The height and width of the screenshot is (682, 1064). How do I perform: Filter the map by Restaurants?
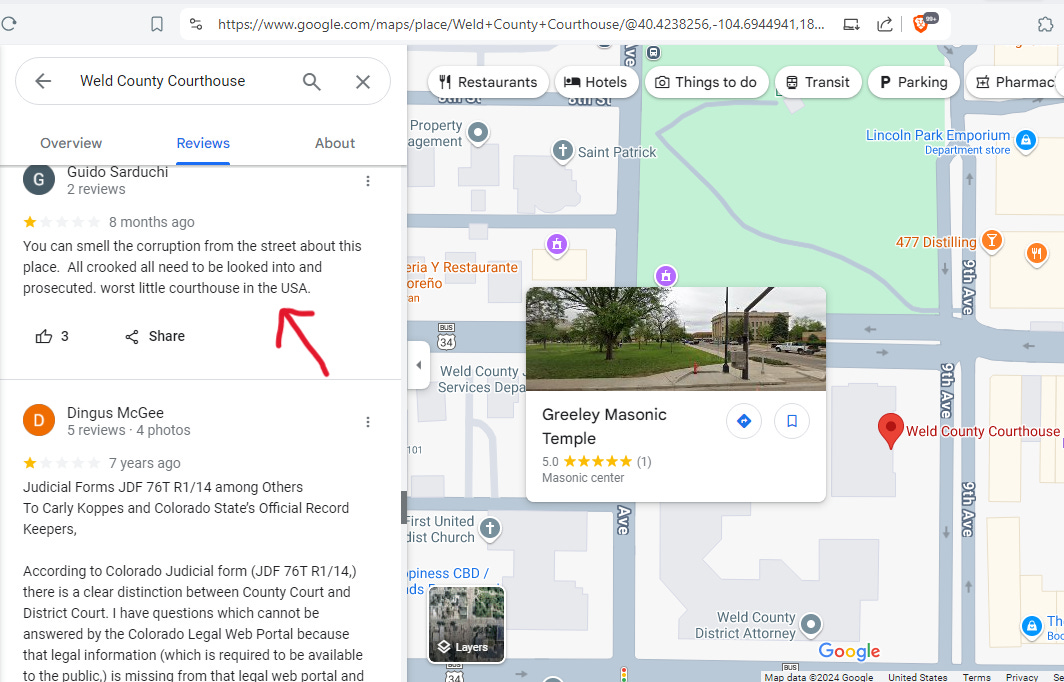pyautogui.click(x=488, y=82)
